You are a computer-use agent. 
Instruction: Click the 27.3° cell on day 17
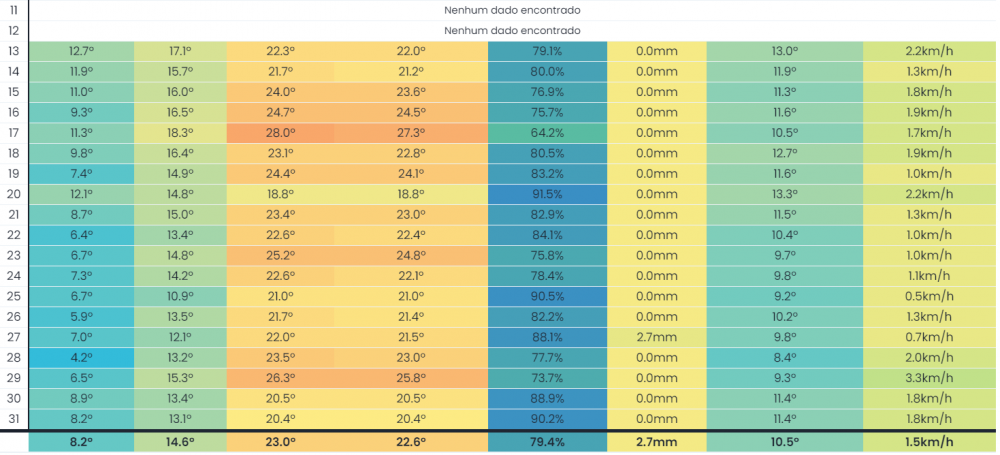click(411, 133)
